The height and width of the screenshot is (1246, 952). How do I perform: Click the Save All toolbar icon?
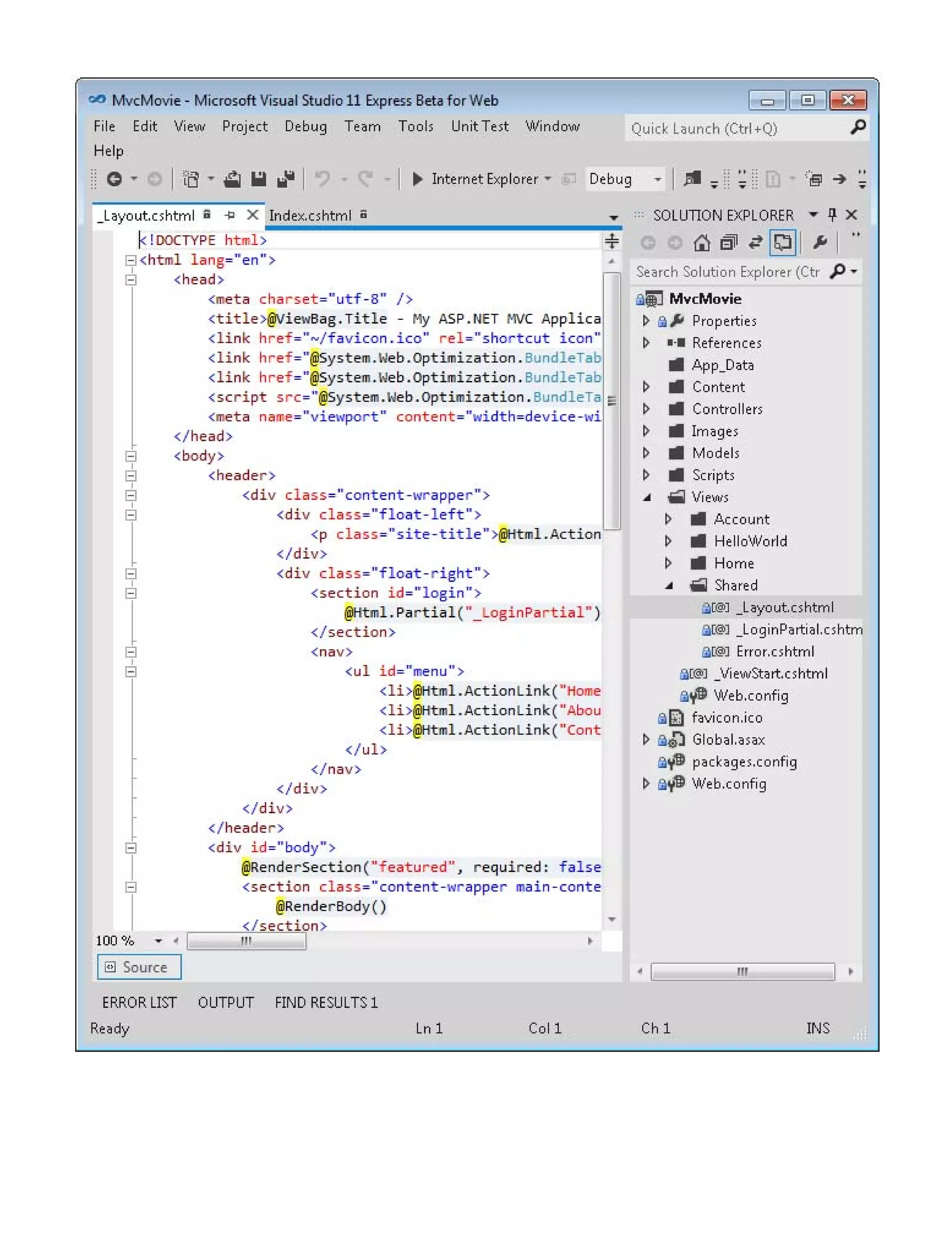285,179
